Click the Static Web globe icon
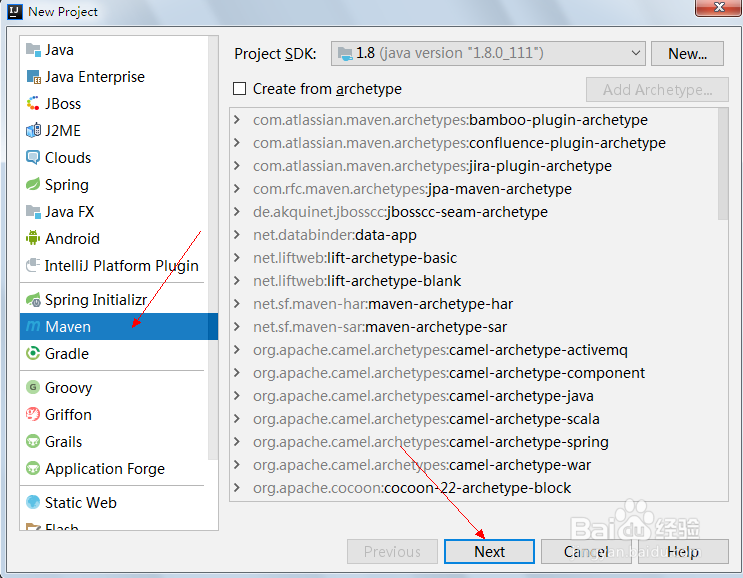743x578 pixels. 33,502
